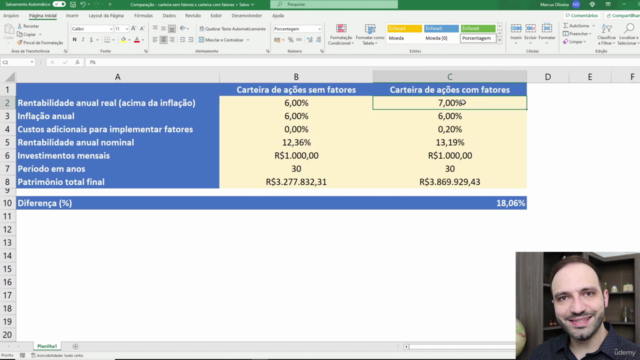Click the Copiar command
Screen dimensions: 640x360
[27, 34]
